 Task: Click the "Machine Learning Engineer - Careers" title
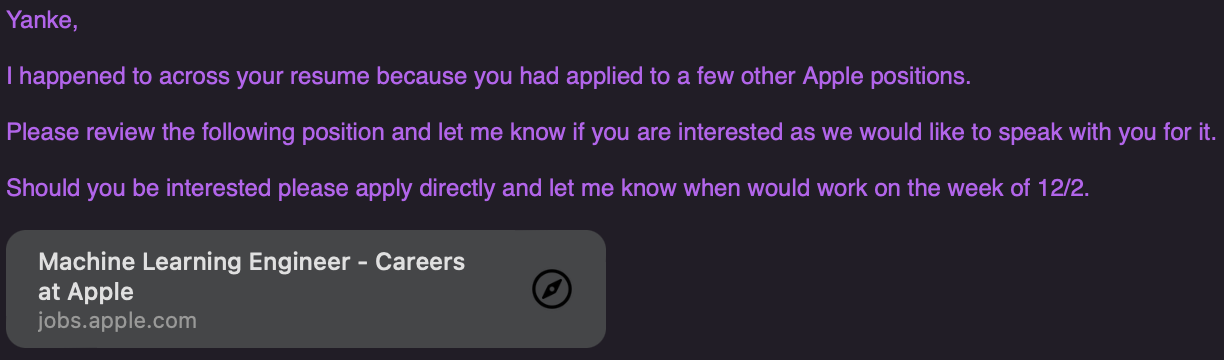tap(252, 263)
